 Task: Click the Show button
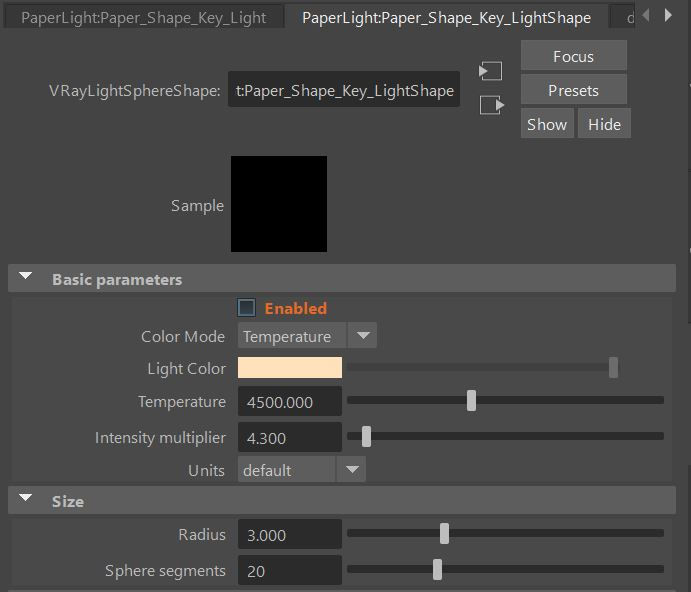point(547,124)
